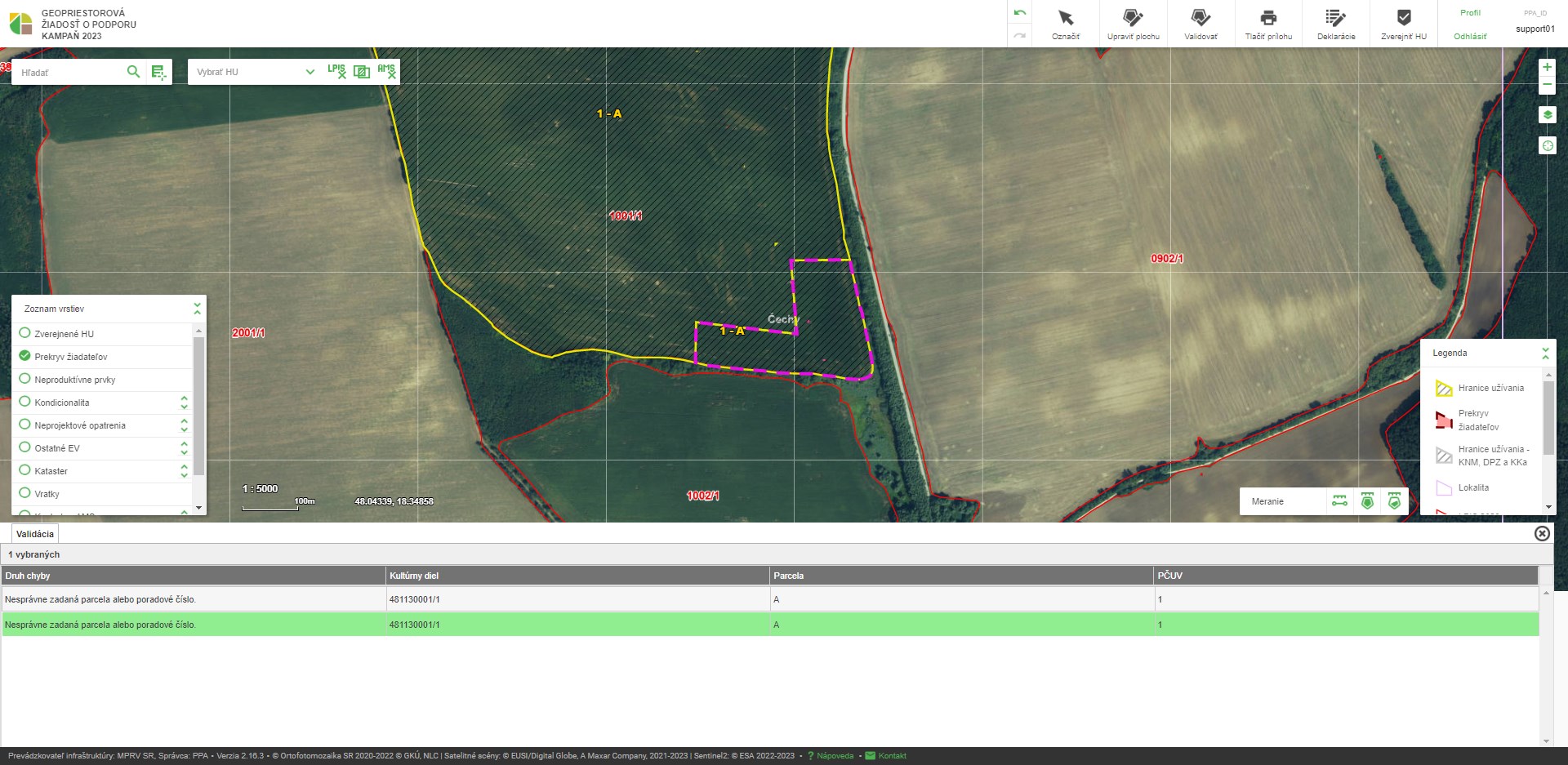Enable the Kataster layer
Screen dimensions: 1568x765
click(x=24, y=470)
